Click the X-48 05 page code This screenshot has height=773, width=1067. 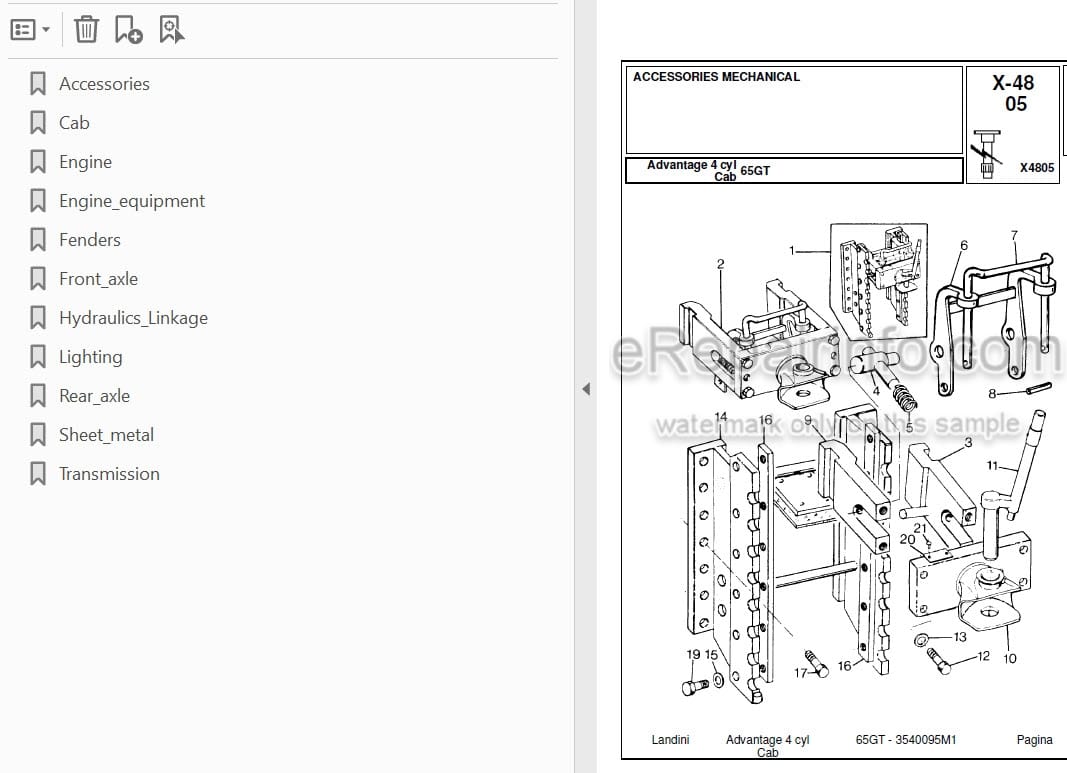click(1014, 93)
